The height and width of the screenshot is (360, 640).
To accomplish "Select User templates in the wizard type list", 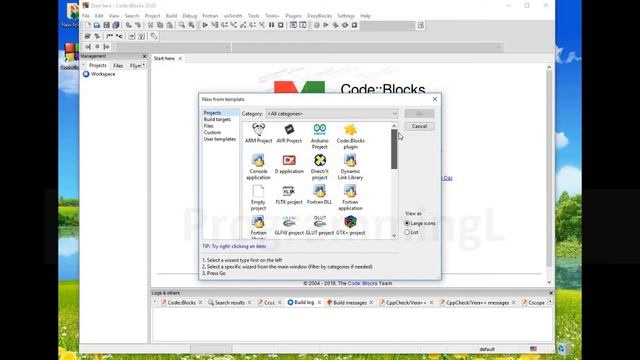I will [220, 139].
